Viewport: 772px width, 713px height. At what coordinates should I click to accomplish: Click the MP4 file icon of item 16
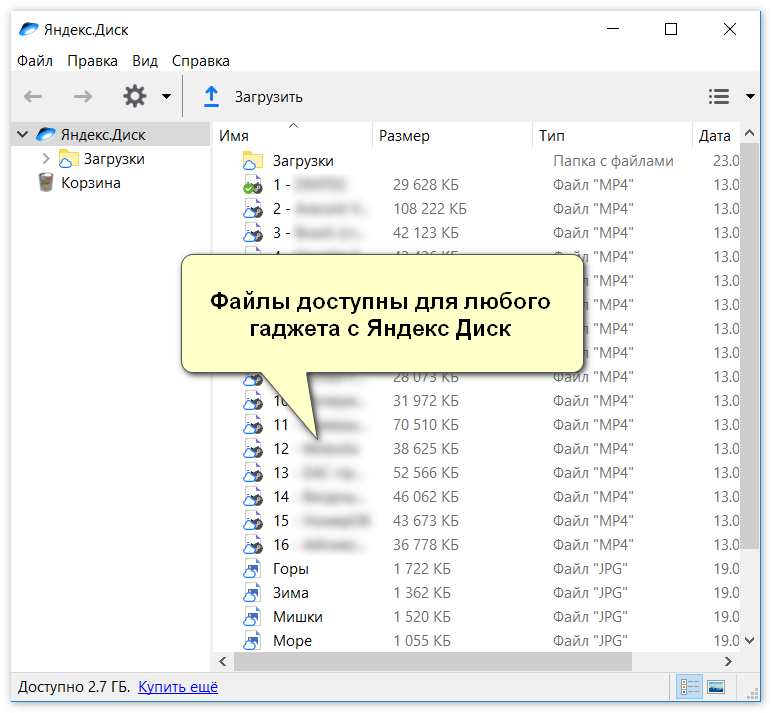pos(252,545)
